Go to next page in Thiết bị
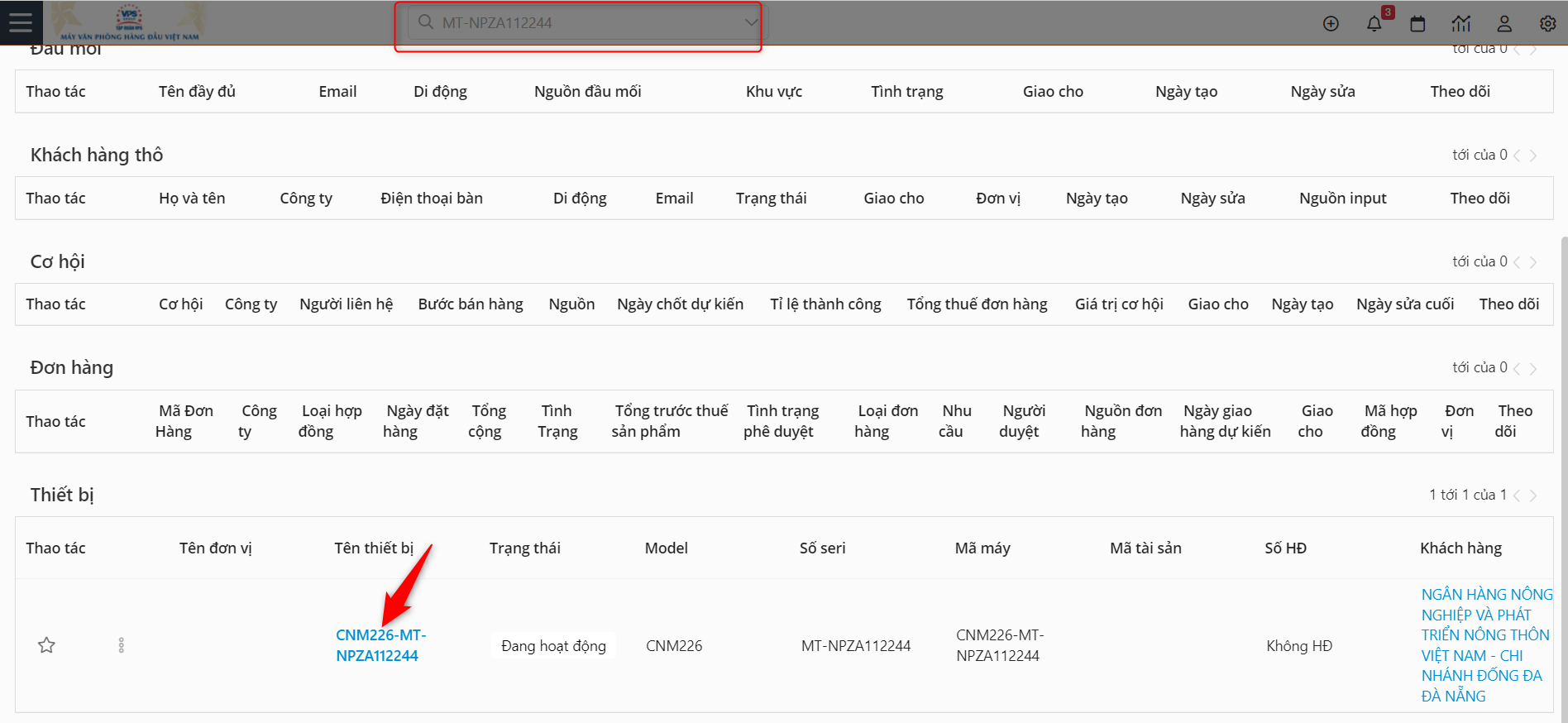This screenshot has width=1568, height=723. coord(1533,496)
